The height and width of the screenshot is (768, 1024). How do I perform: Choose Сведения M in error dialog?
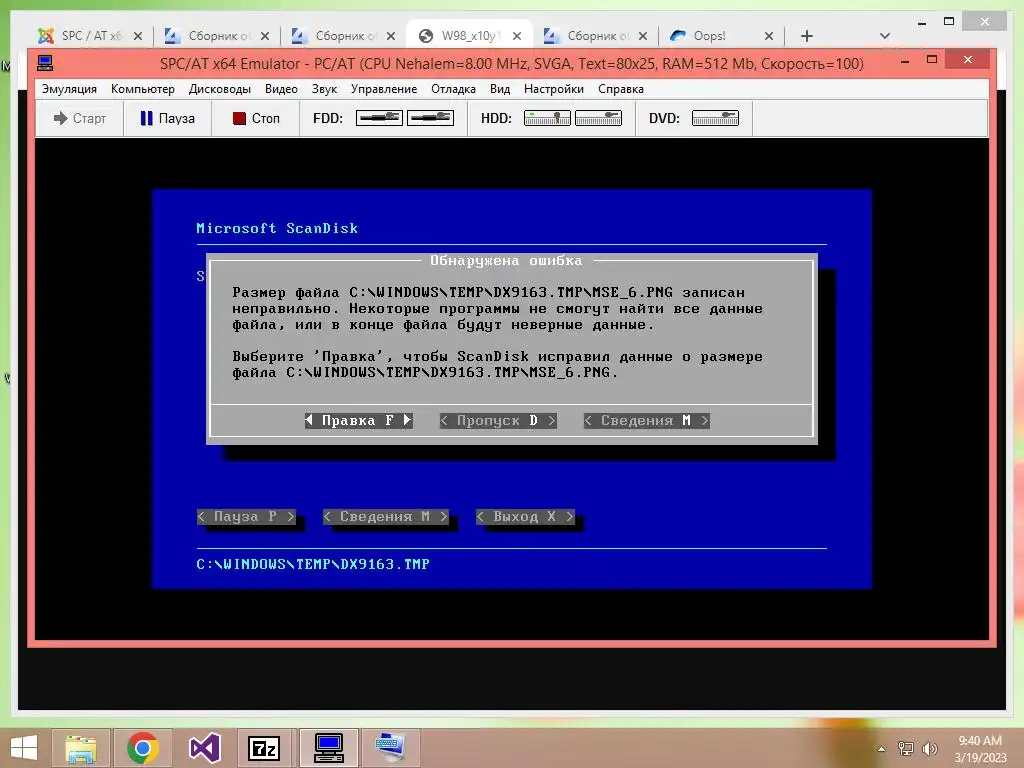(647, 421)
